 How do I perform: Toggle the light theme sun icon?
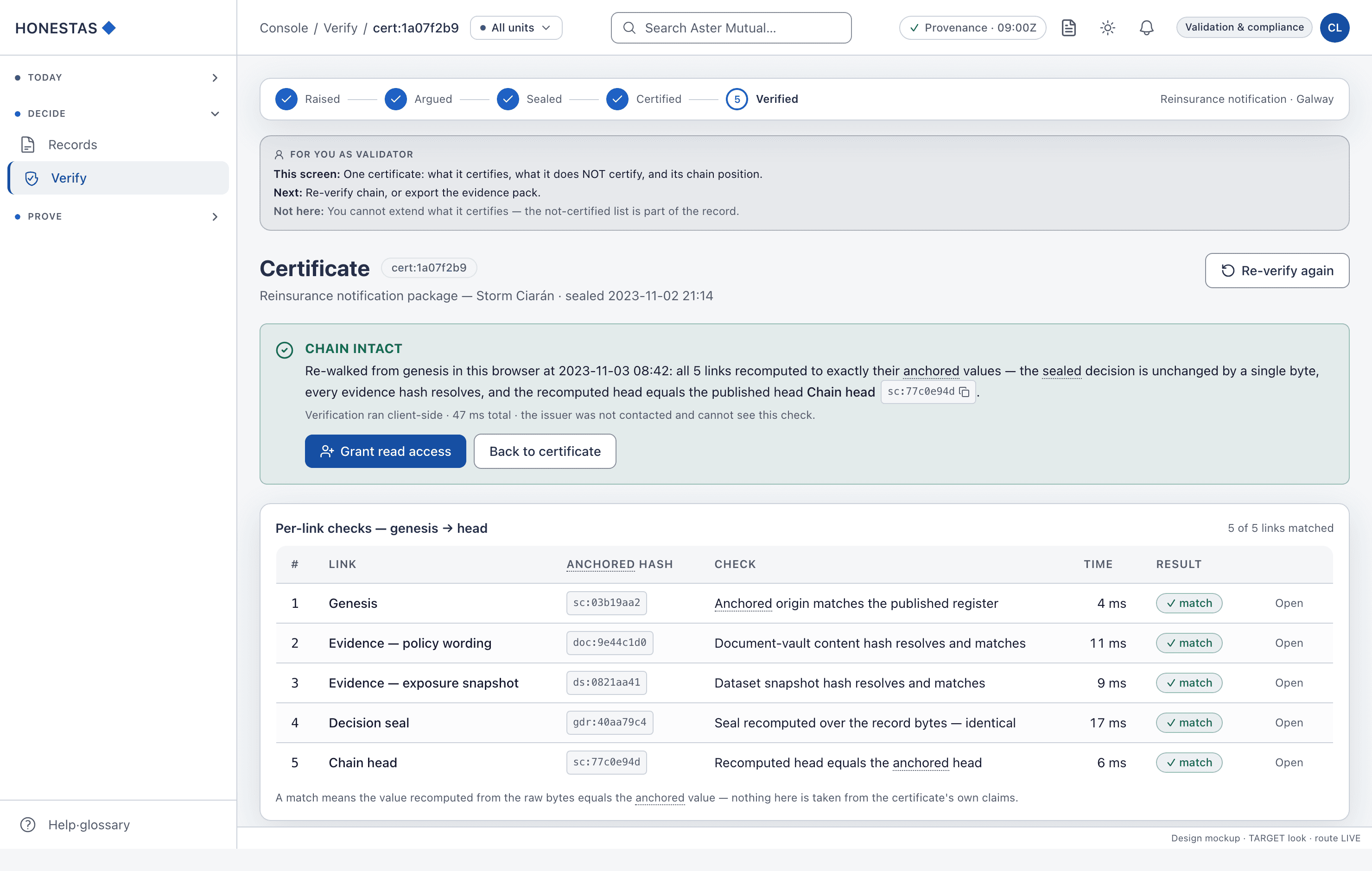(1107, 27)
